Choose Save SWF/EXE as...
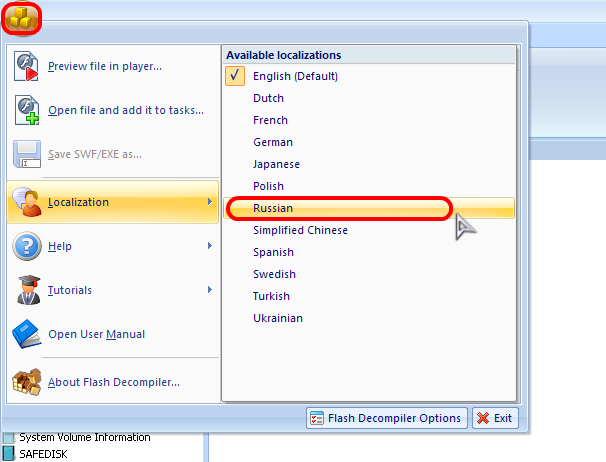The width and height of the screenshot is (606, 462). point(113,154)
